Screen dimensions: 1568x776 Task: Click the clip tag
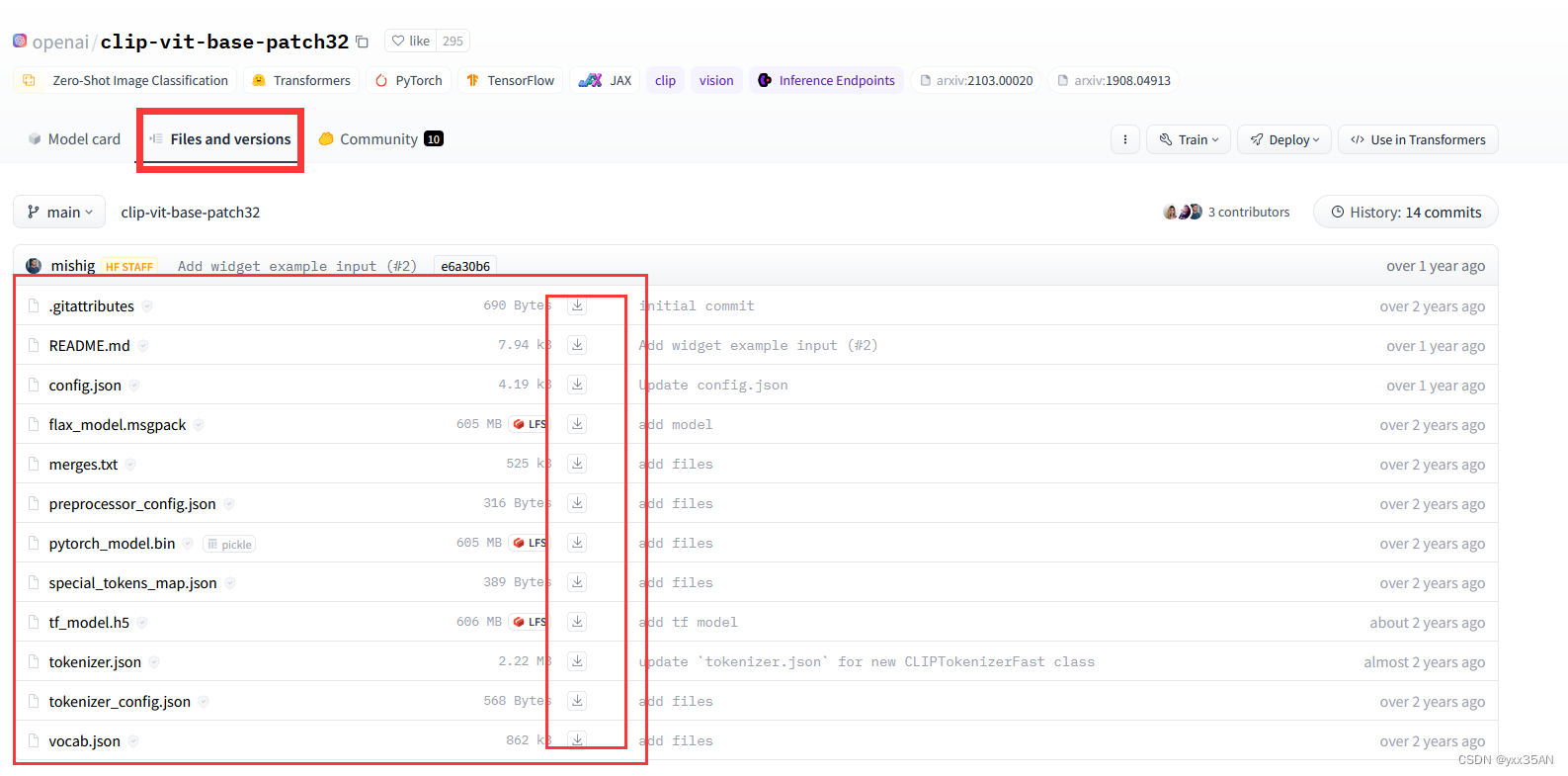(x=666, y=80)
